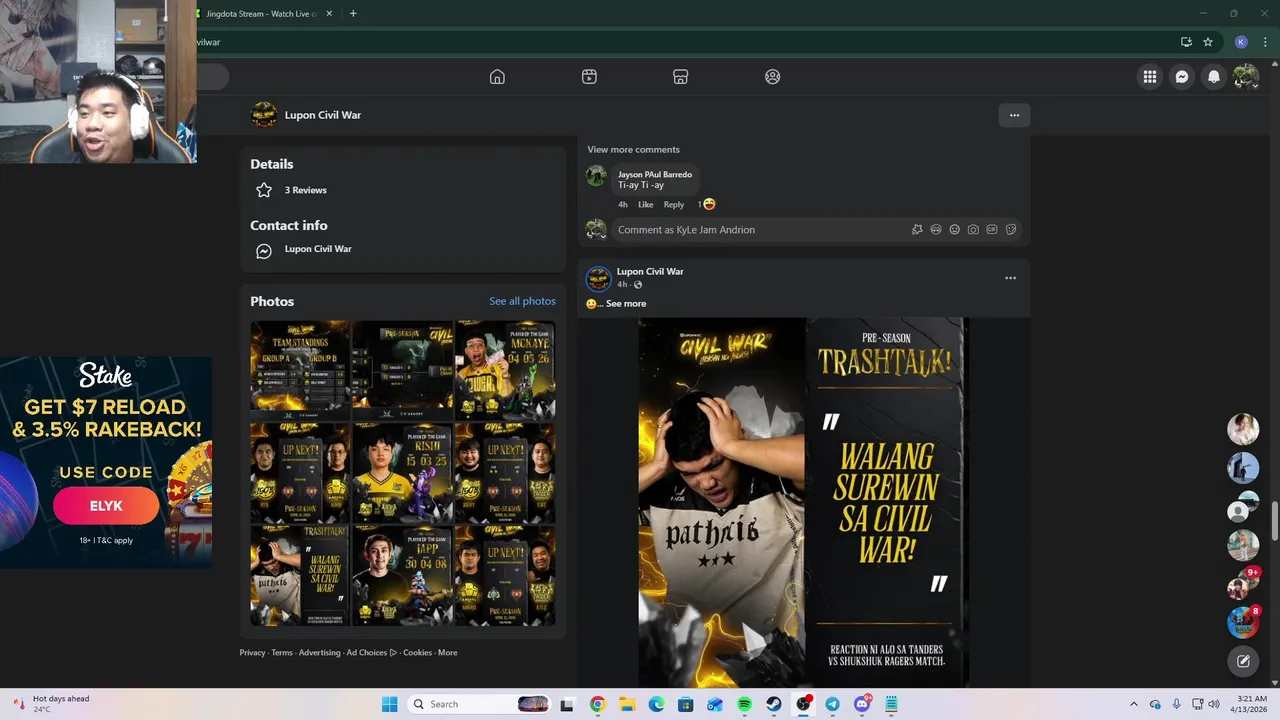
Task: Click install/cast icon in address bar
Action: pos(1186,42)
